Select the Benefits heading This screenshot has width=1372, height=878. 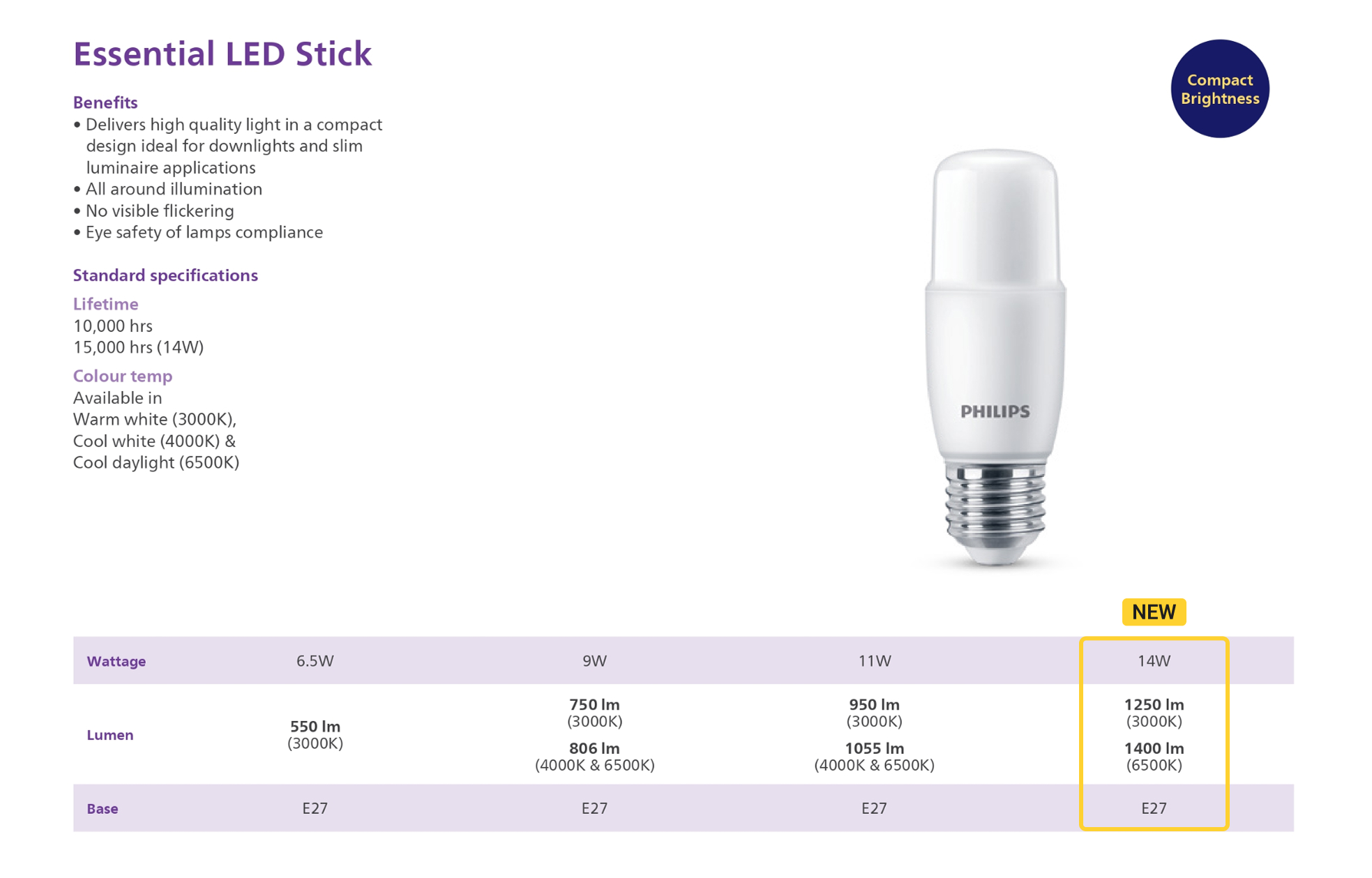pos(105,103)
